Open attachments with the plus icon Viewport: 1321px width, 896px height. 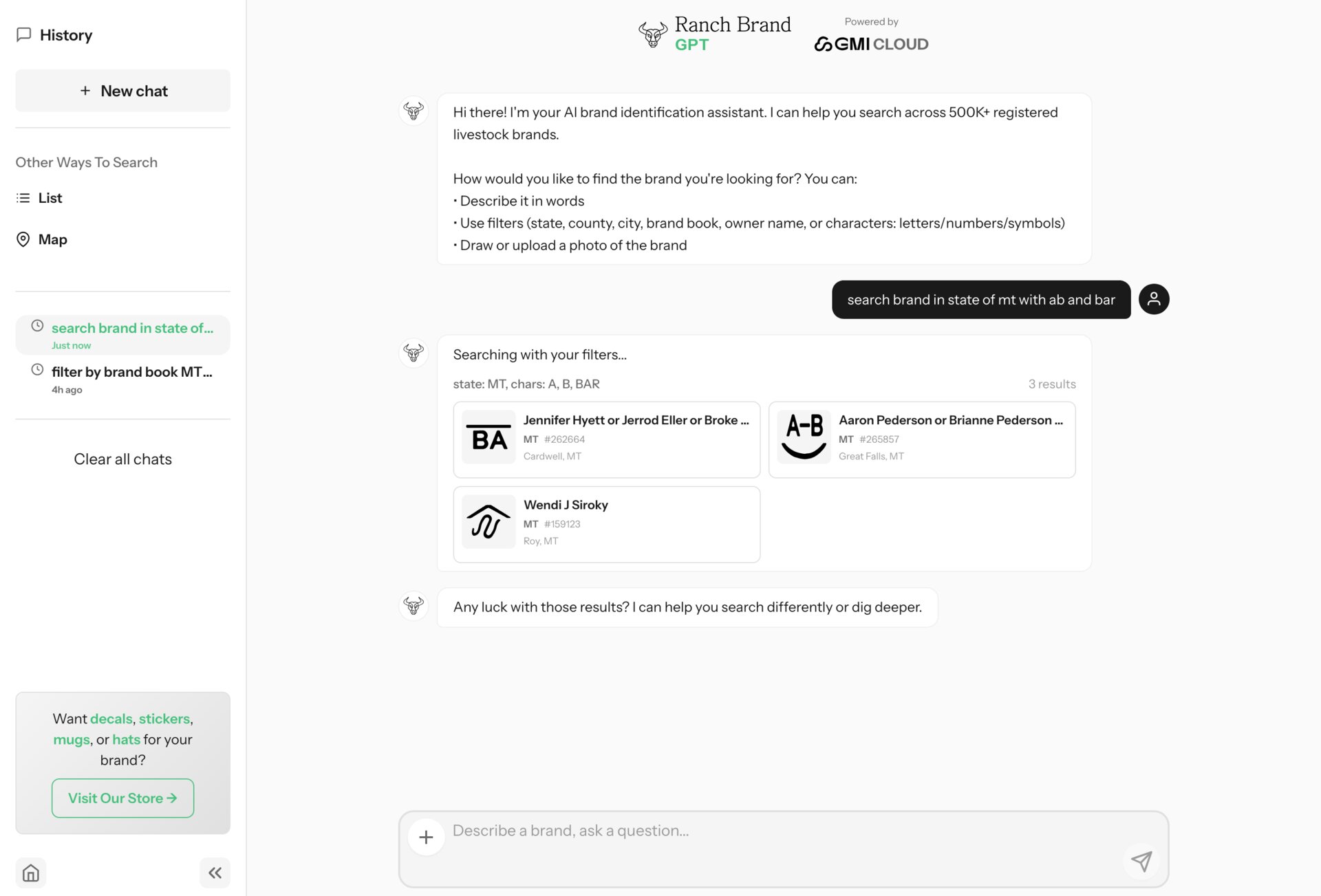(x=426, y=837)
